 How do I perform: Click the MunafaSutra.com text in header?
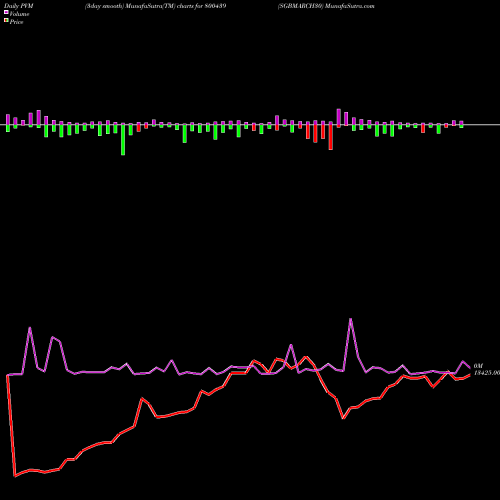click(x=350, y=6)
